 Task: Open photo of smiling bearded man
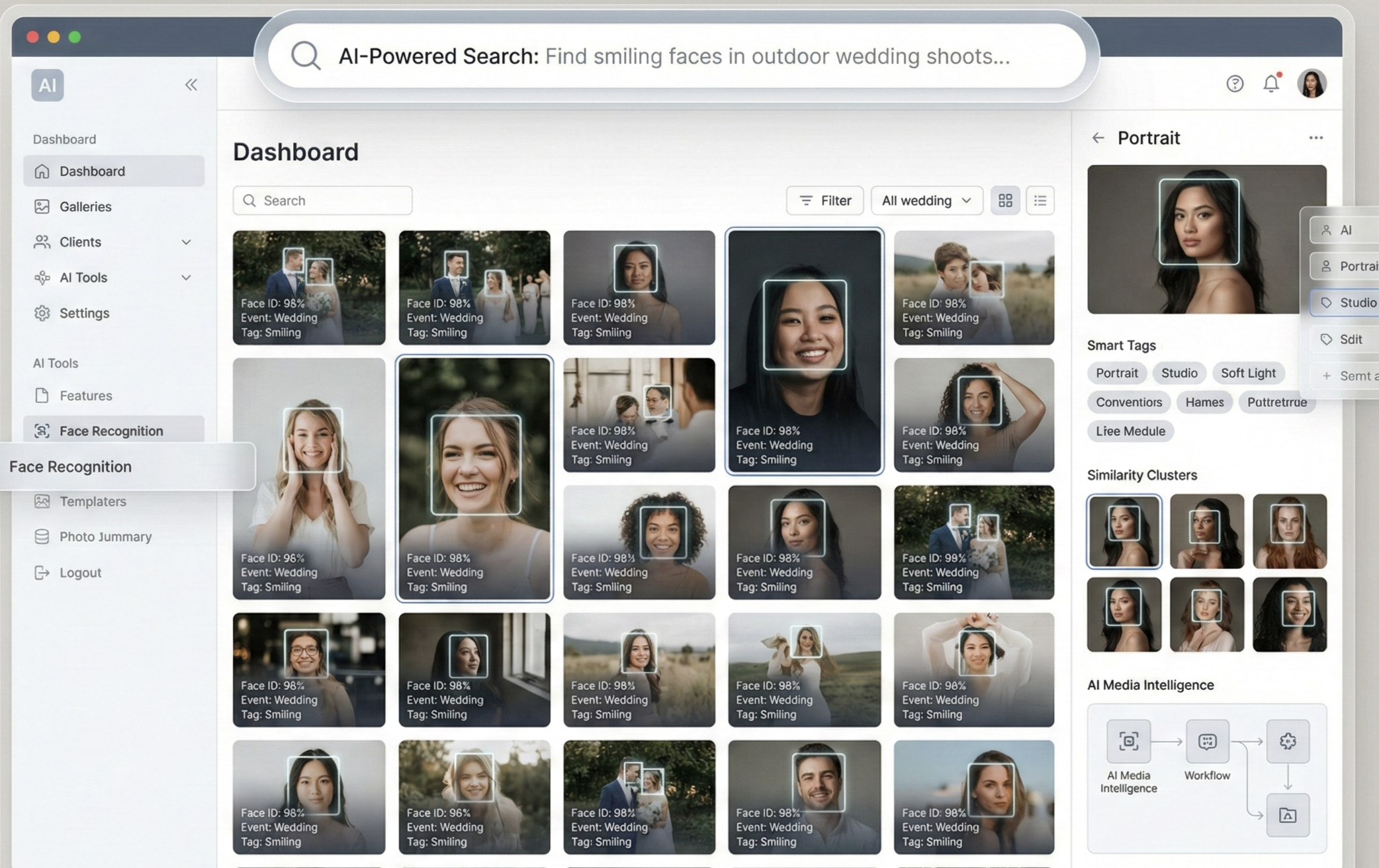pyautogui.click(x=804, y=797)
